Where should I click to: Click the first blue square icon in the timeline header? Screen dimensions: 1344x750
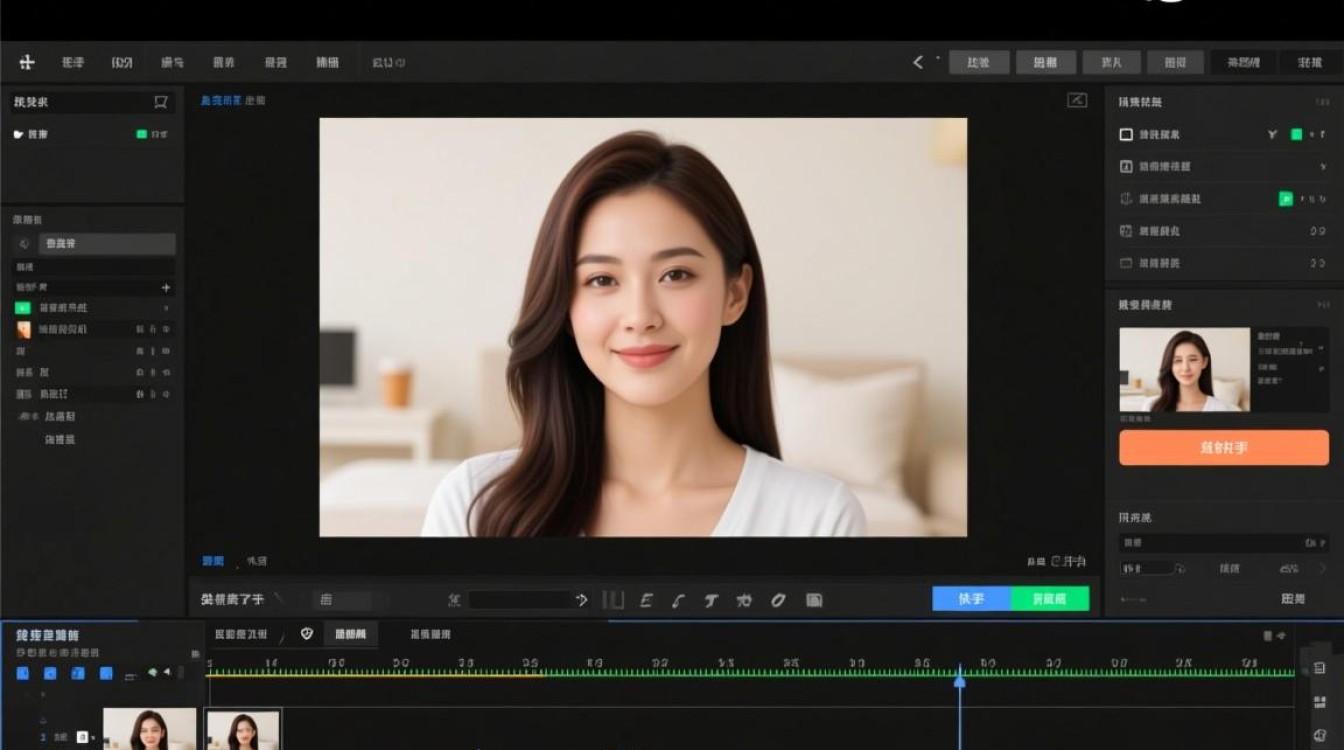coord(23,673)
